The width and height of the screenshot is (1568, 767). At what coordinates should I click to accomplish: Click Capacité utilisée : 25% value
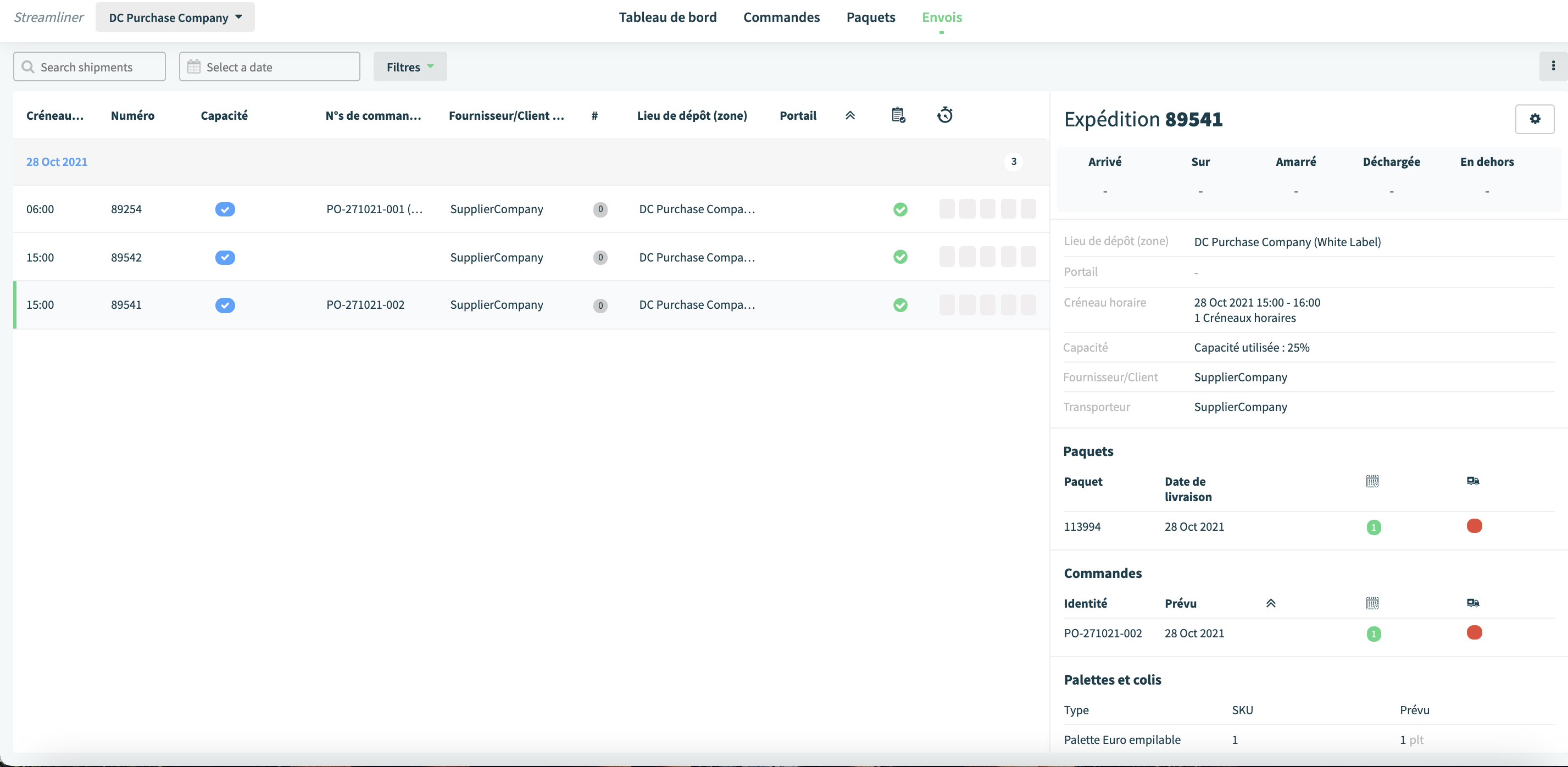(1252, 348)
